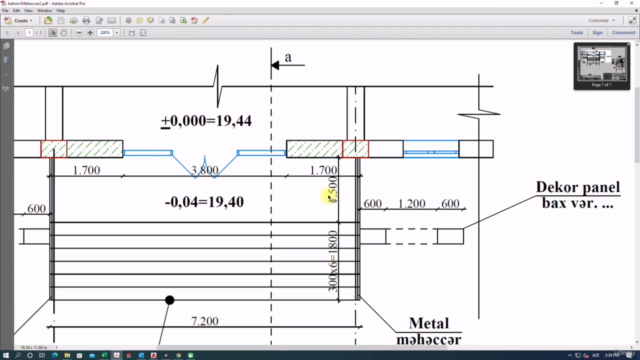Click the 200% zoom value field
This screenshot has width=640, height=360.
click(x=105, y=33)
